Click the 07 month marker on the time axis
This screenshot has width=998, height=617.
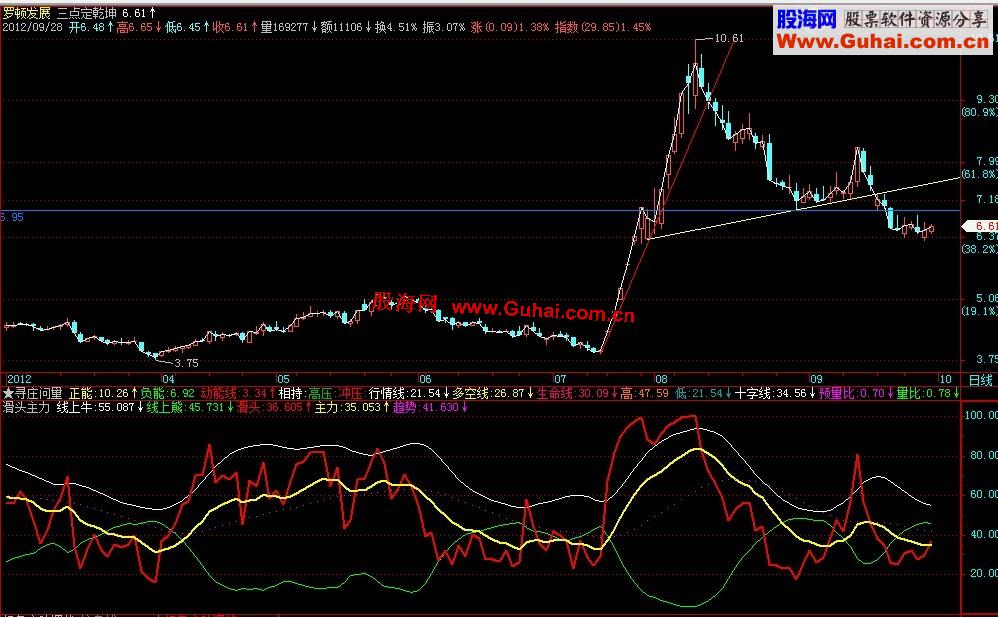tap(559, 379)
